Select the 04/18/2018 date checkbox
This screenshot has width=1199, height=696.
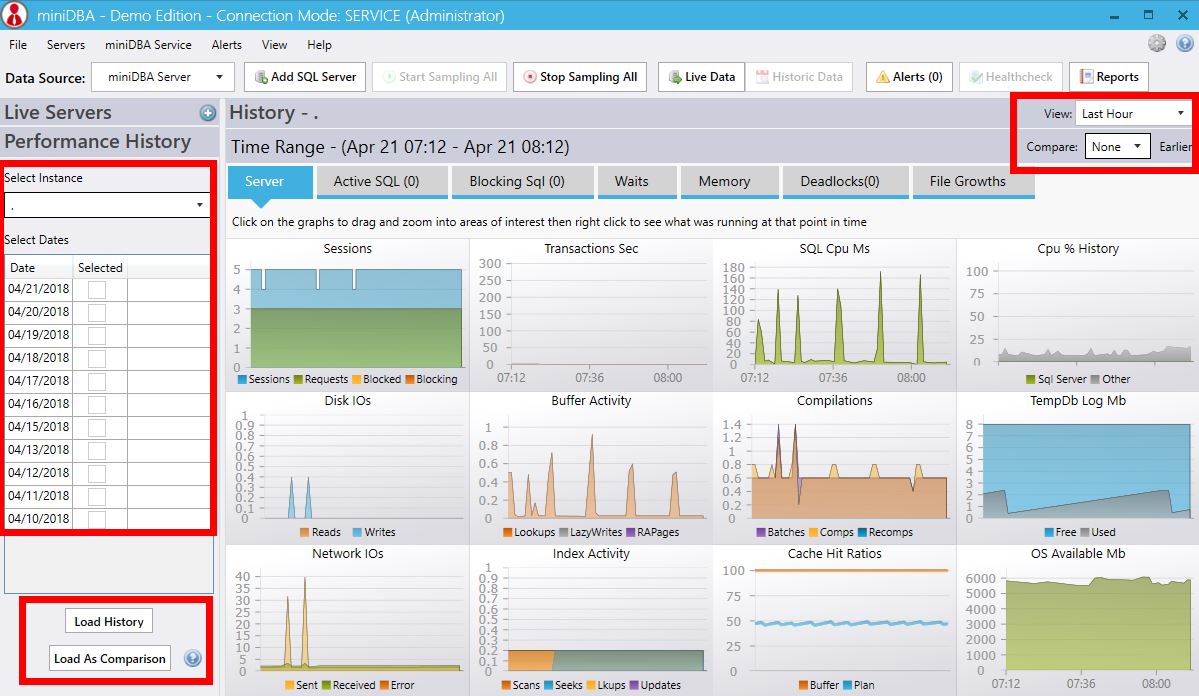97,359
